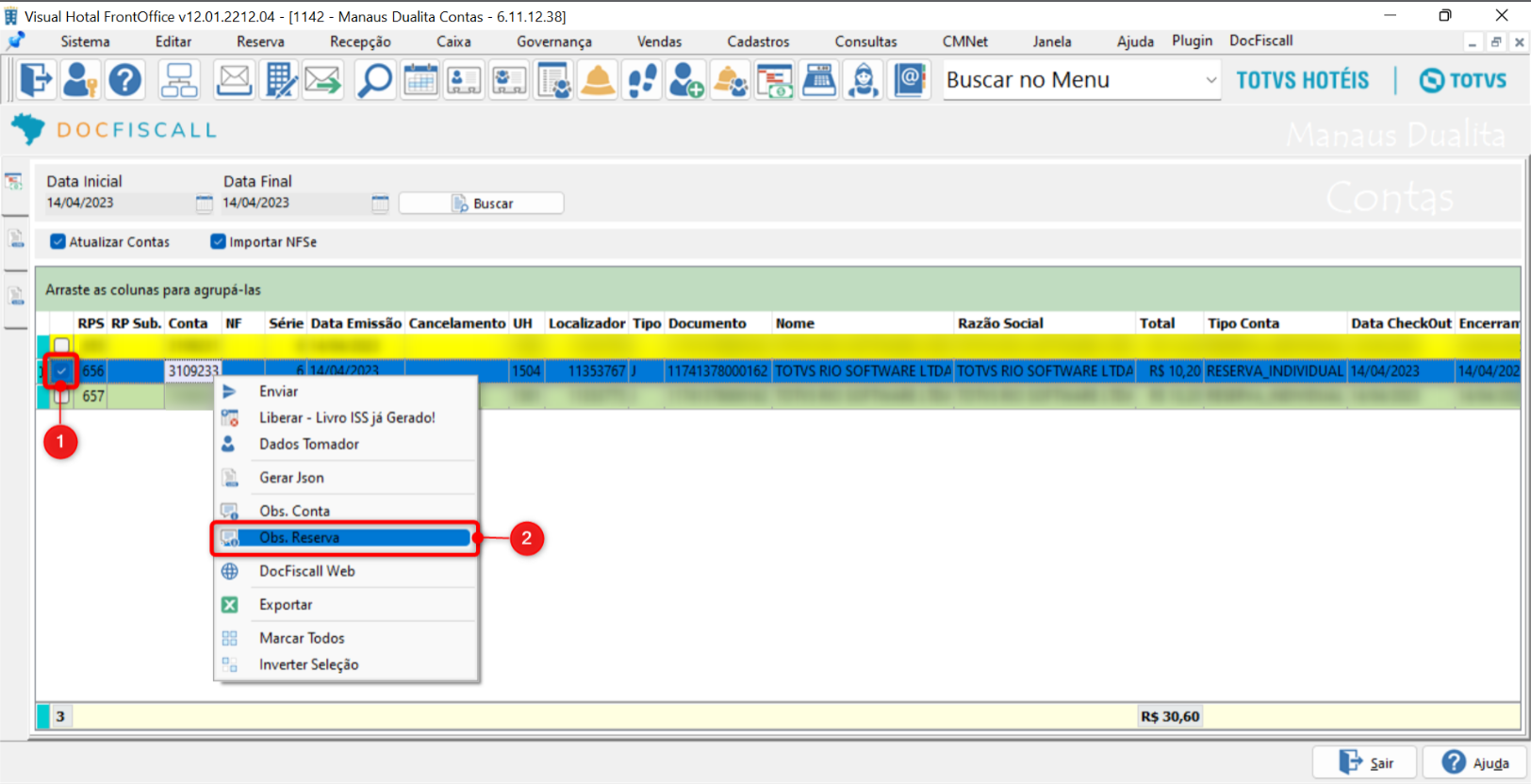Image resolution: width=1531 pixels, height=784 pixels.
Task: Click the add guest plus toolbar icon
Action: [685, 80]
